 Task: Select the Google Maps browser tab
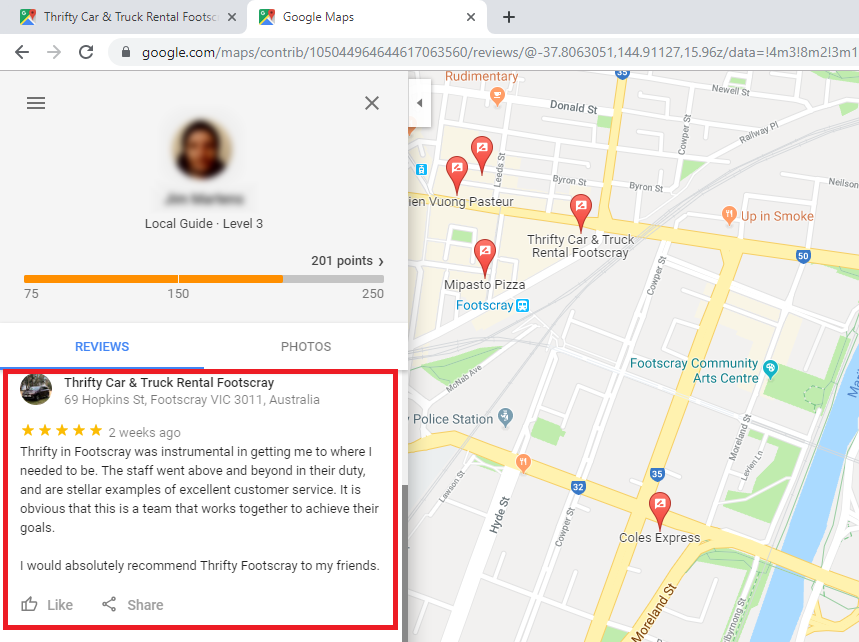pos(366,17)
